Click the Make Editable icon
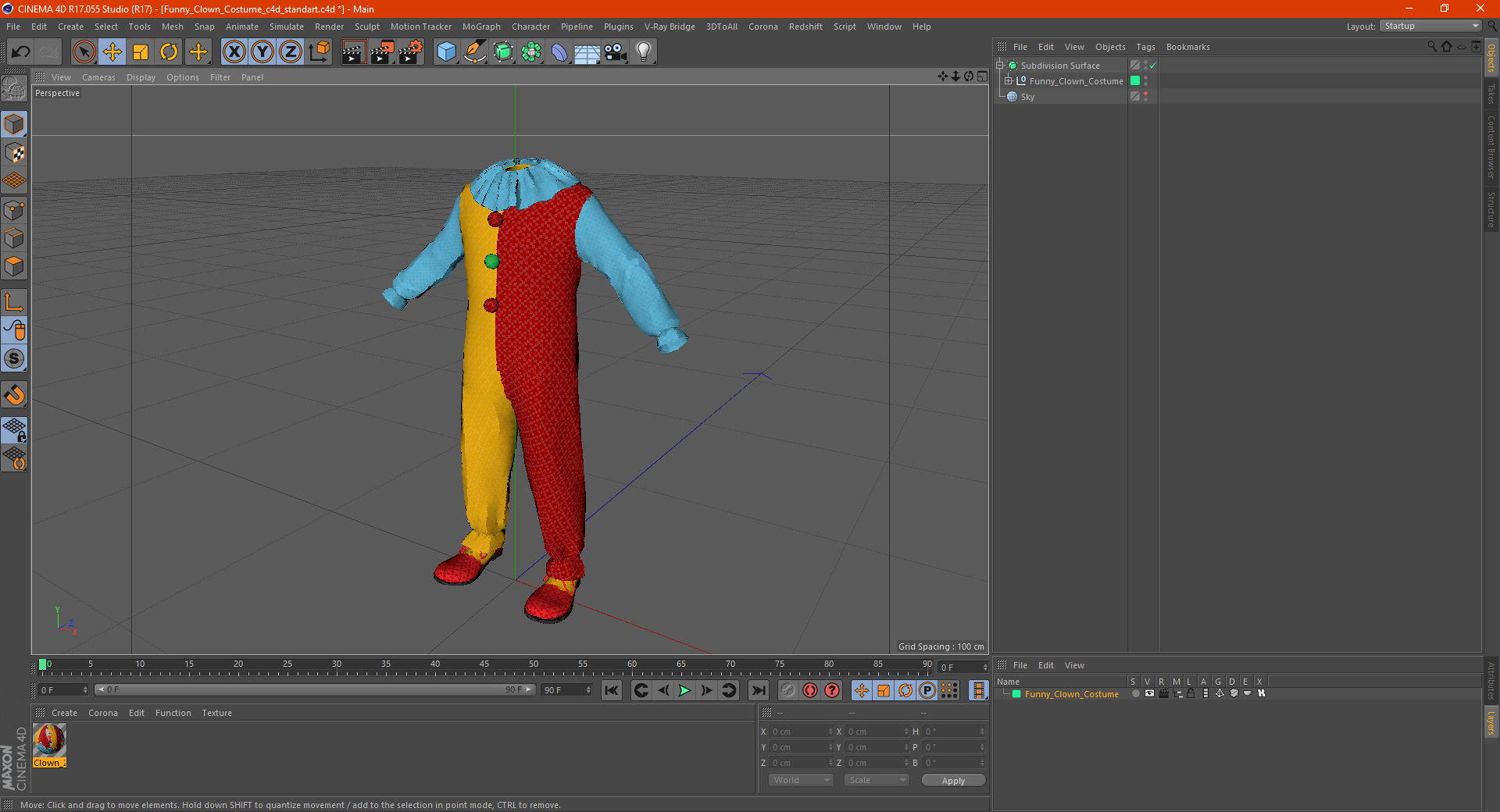1500x812 pixels. pyautogui.click(x=14, y=89)
